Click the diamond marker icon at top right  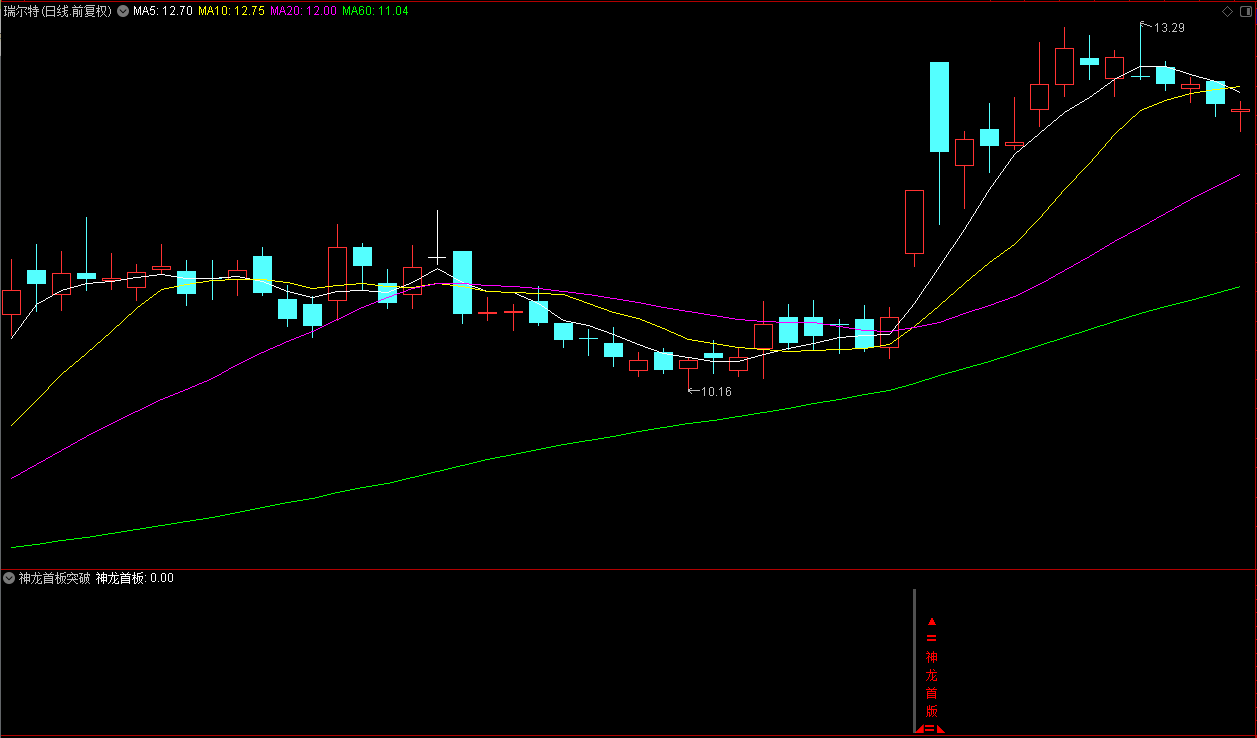tap(1227, 11)
